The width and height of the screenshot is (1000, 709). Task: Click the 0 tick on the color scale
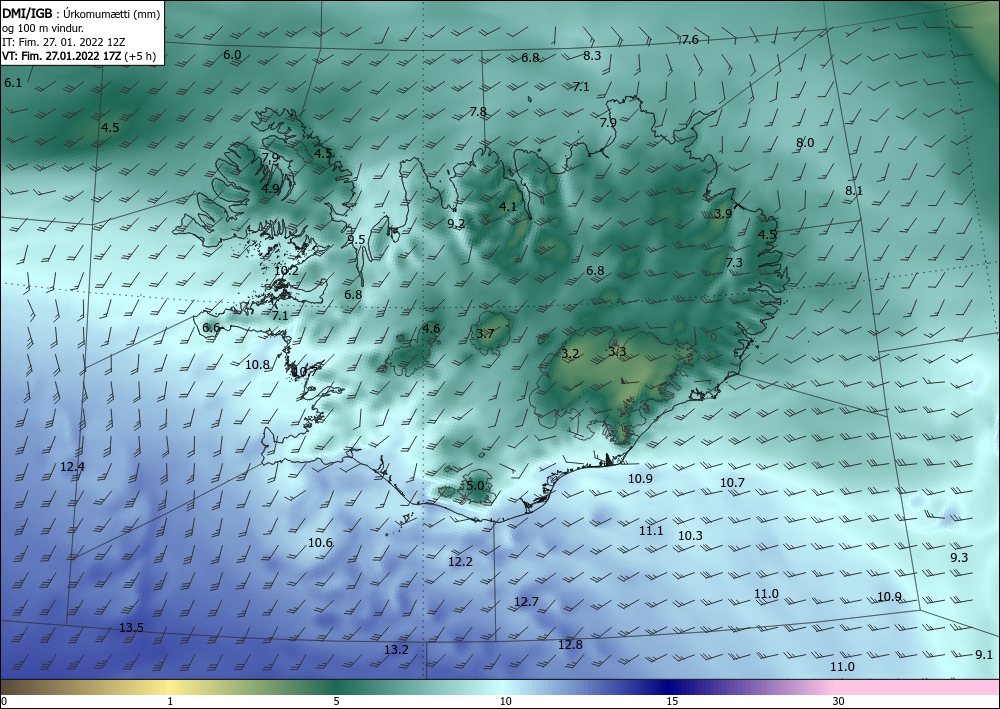point(4,702)
